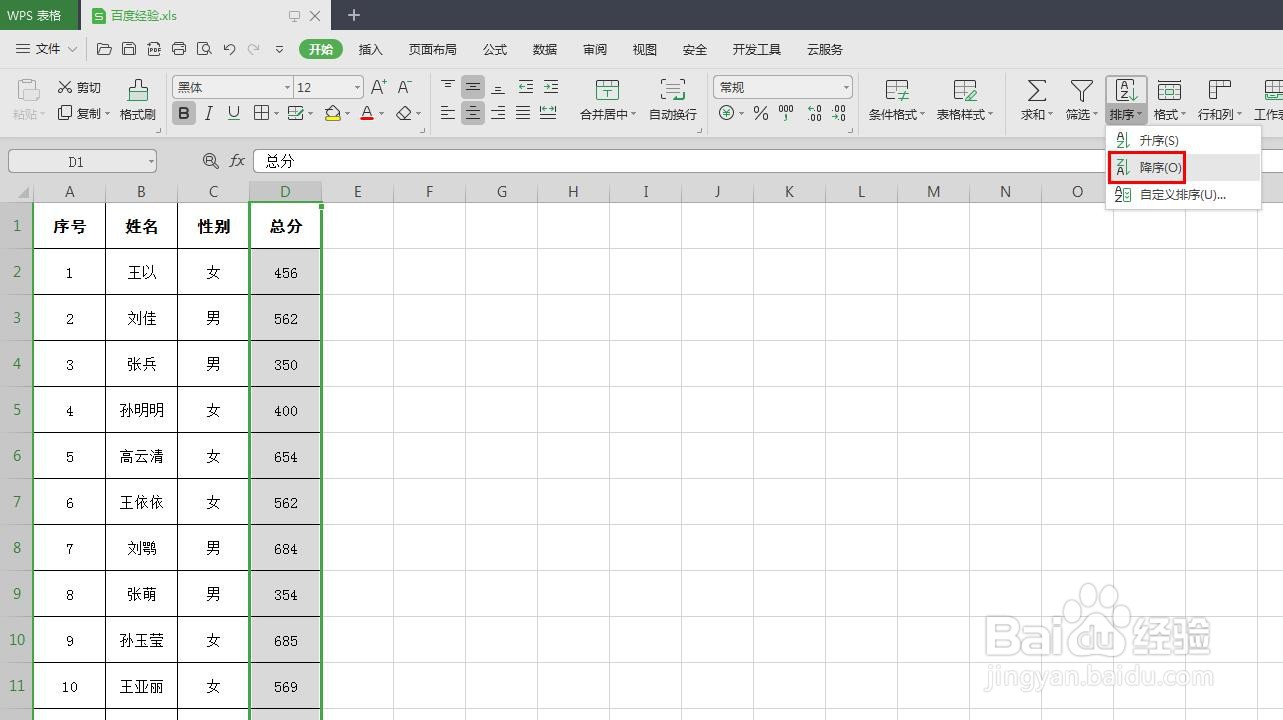Image resolution: width=1283 pixels, height=720 pixels.
Task: Toggle horizontal center alignment
Action: tap(473, 113)
